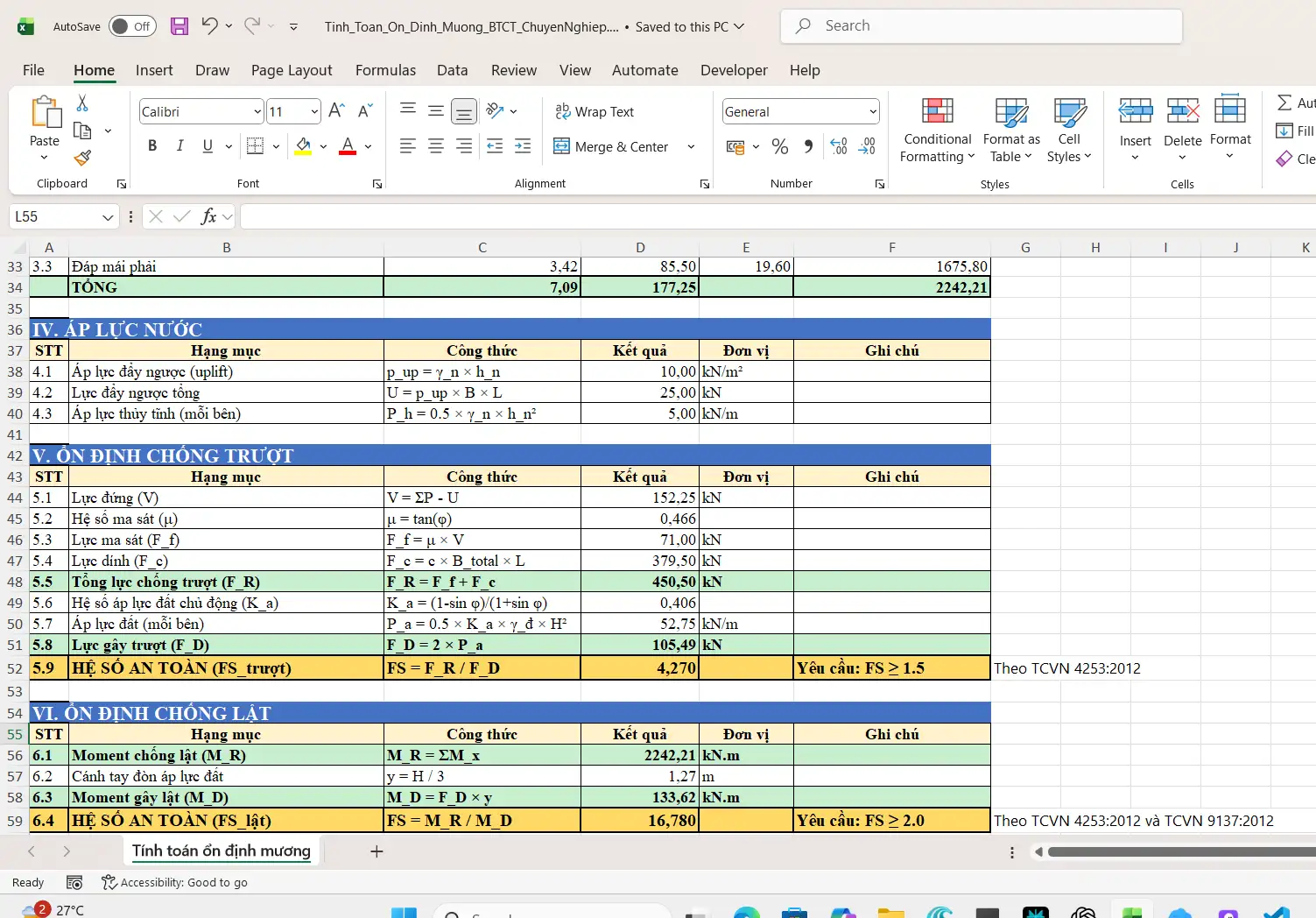
Task: Click the AutoSum sigma icon
Action: (x=1284, y=103)
